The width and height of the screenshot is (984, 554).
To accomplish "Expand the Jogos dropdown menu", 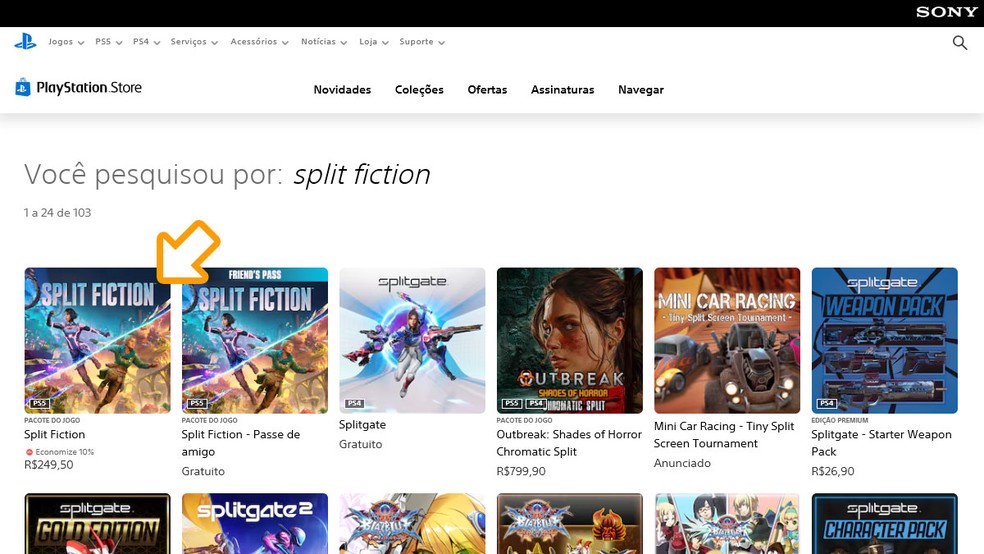I will coord(66,42).
